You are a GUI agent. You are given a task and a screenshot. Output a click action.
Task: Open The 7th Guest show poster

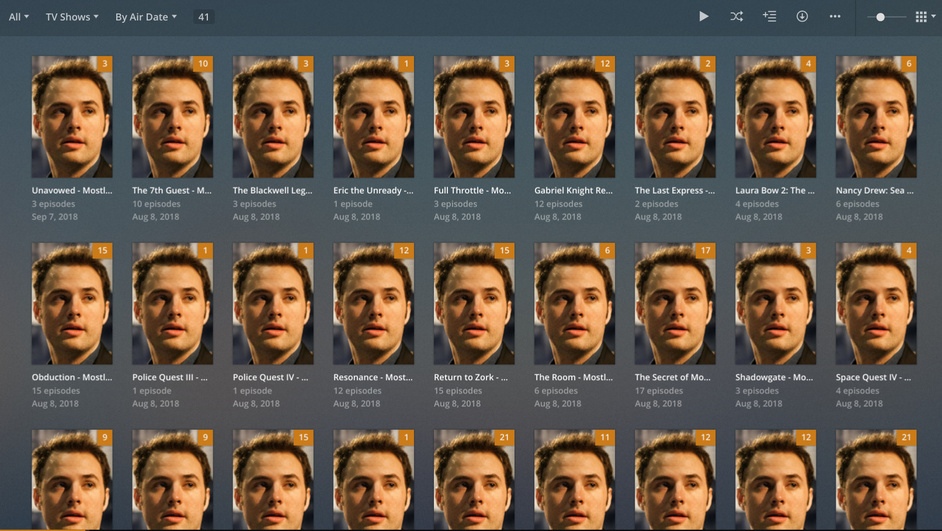[x=172, y=117]
